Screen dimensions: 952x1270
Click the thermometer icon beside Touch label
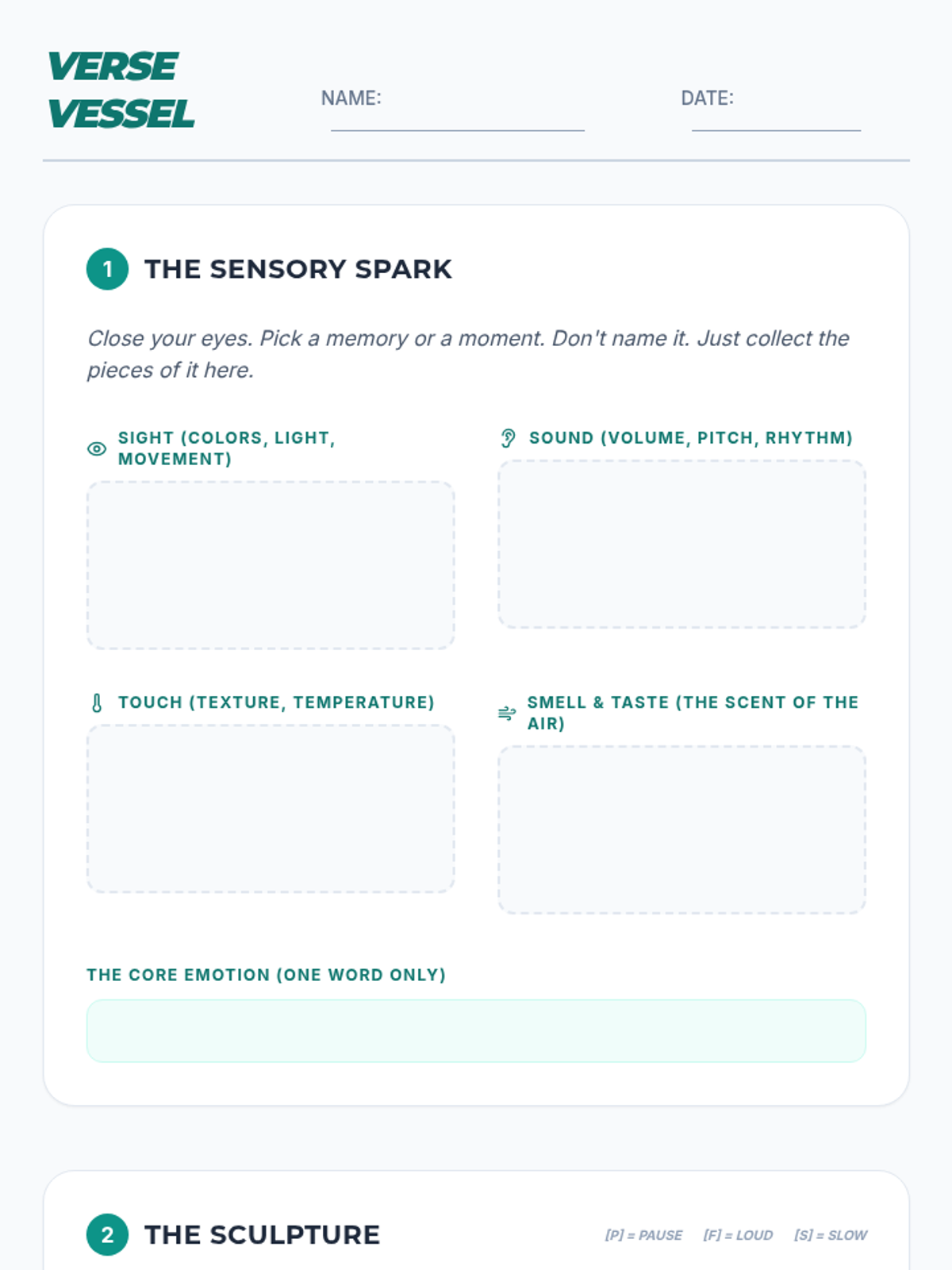[x=97, y=702]
